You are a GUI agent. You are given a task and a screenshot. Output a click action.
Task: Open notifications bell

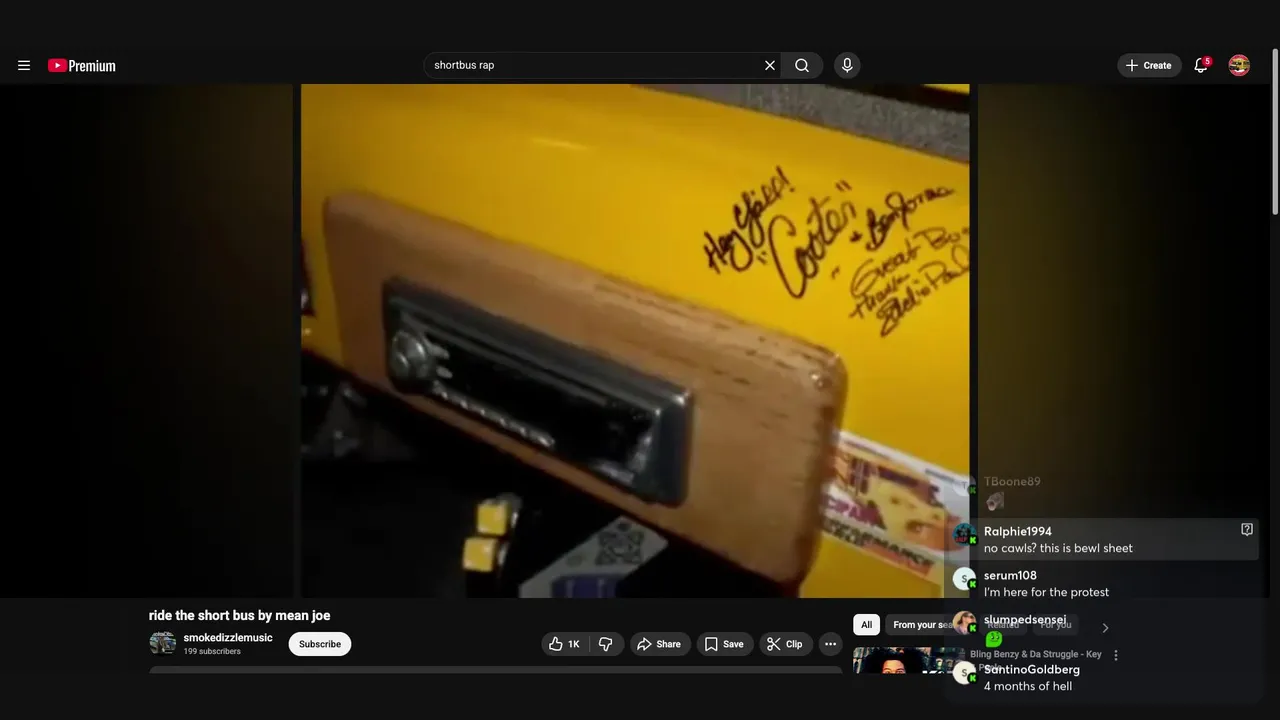click(1201, 65)
